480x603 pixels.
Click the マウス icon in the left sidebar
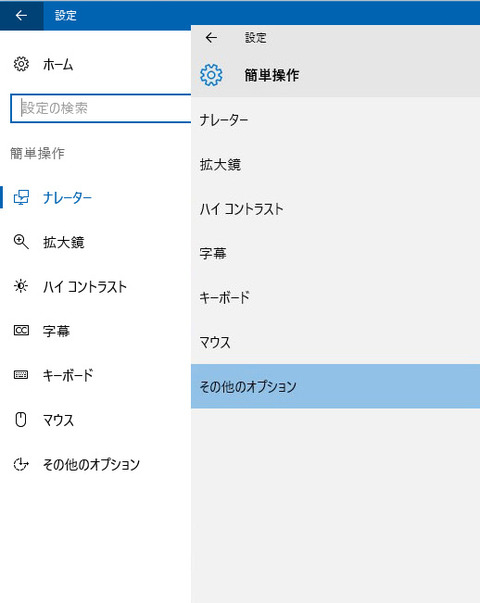tap(21, 419)
